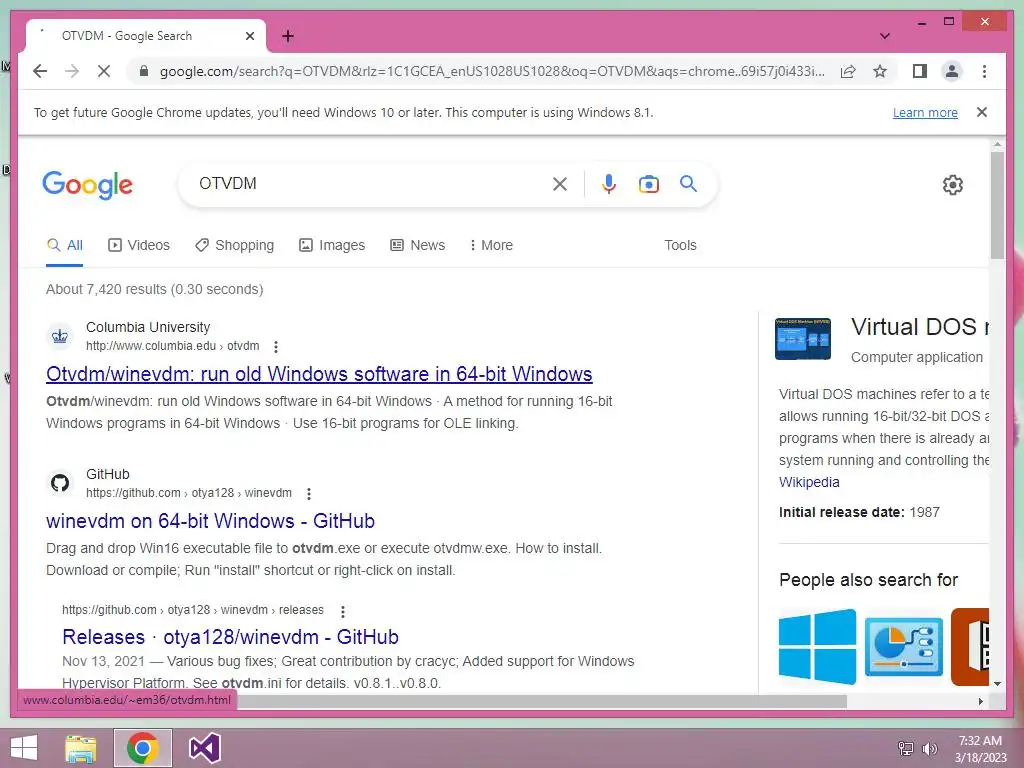Open the taskbar clock and date
This screenshot has height=768, width=1024.
click(x=980, y=749)
